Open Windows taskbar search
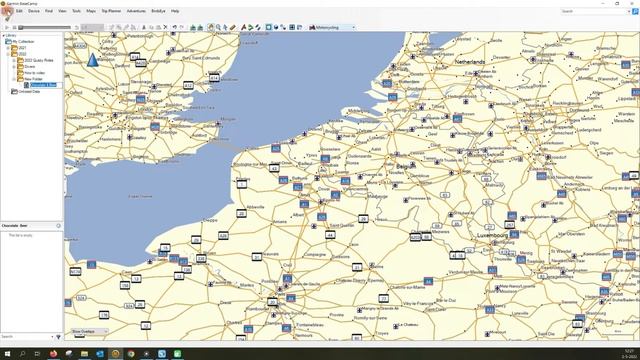Screen dimensions: 640x360 pos(22,354)
